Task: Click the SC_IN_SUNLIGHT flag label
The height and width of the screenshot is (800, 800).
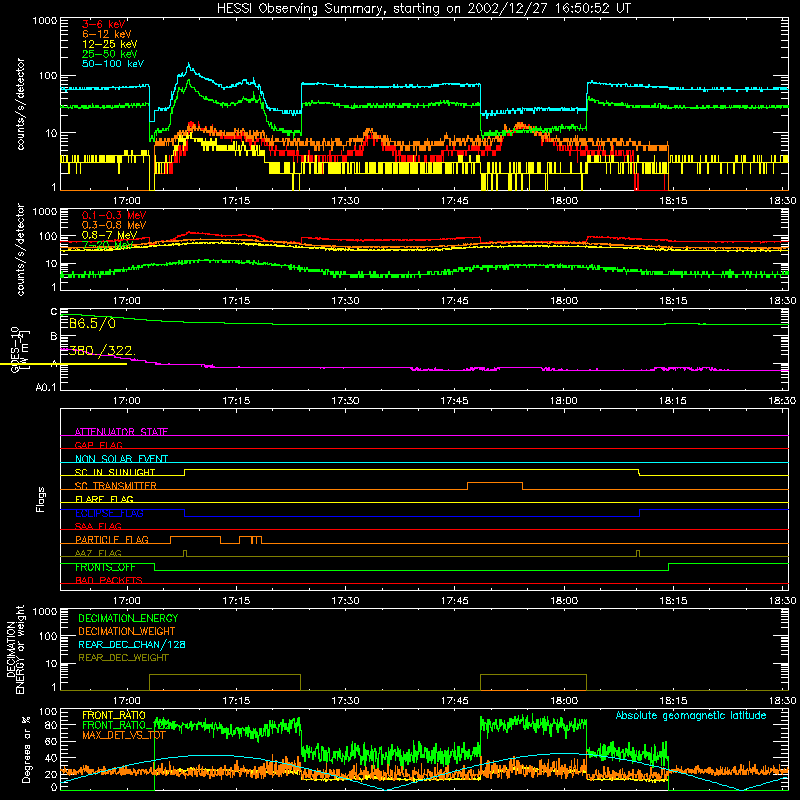Action: click(x=115, y=472)
